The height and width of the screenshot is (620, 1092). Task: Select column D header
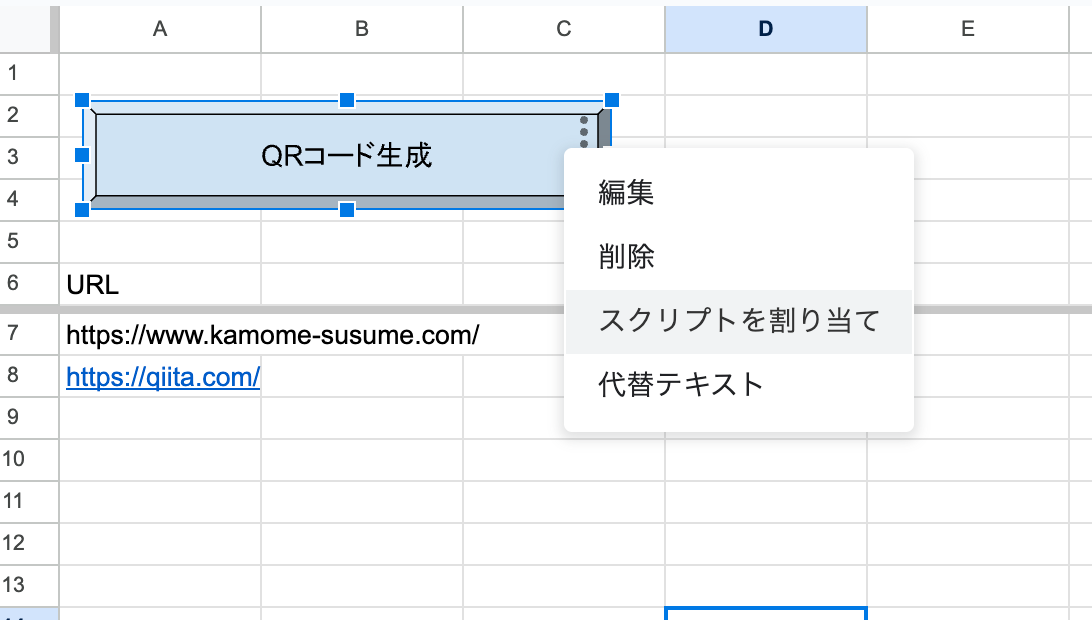point(765,28)
